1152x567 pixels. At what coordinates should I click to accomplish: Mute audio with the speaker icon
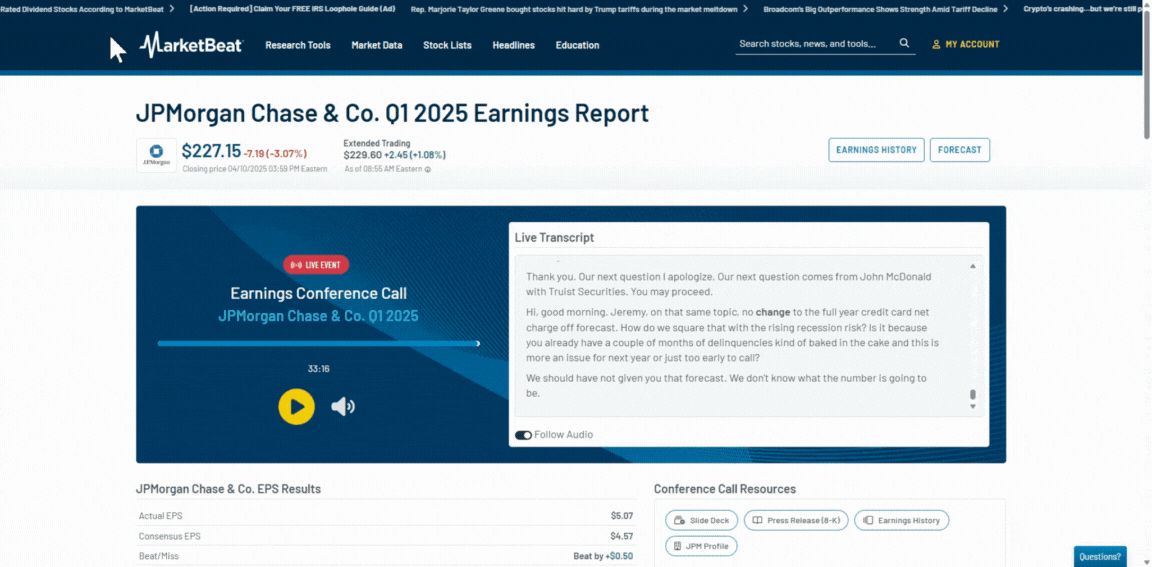click(x=343, y=406)
